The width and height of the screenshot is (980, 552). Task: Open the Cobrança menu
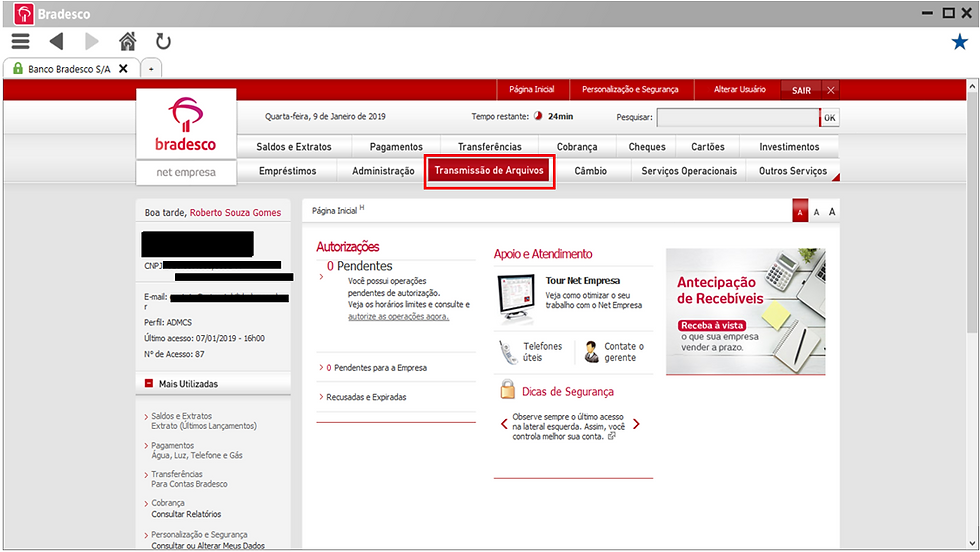point(577,146)
